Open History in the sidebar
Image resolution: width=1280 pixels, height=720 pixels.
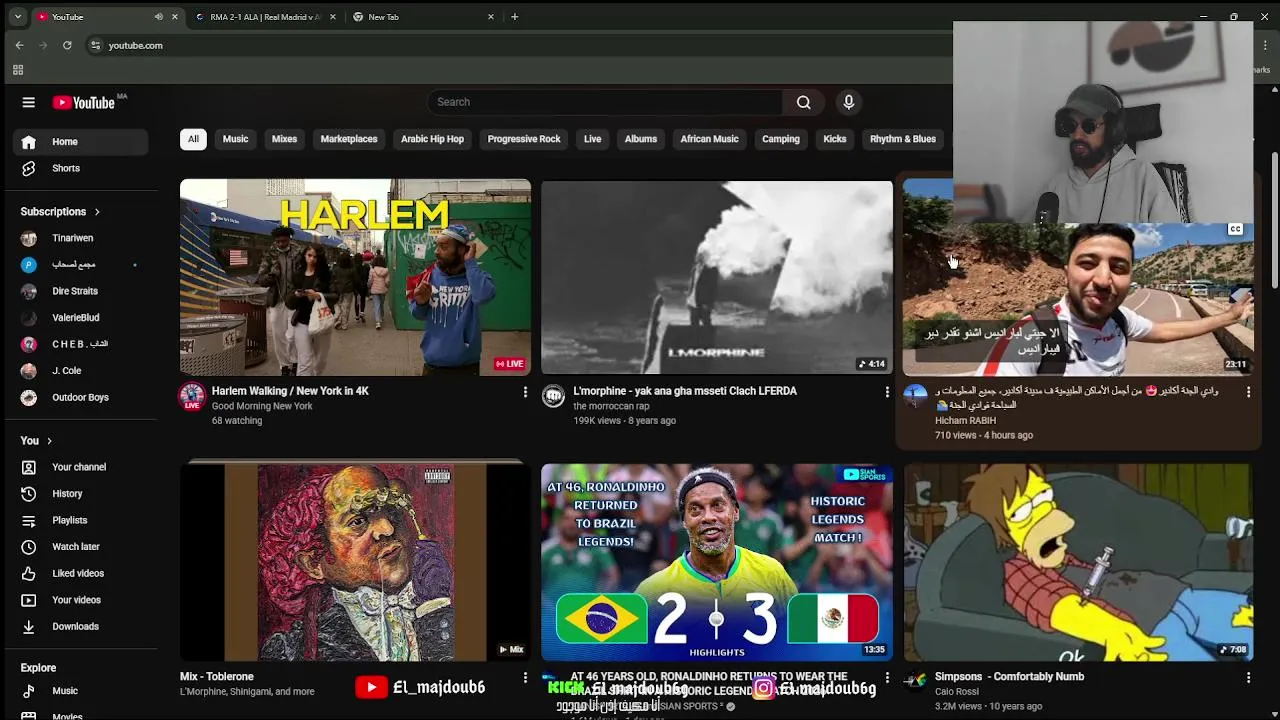coord(80,494)
